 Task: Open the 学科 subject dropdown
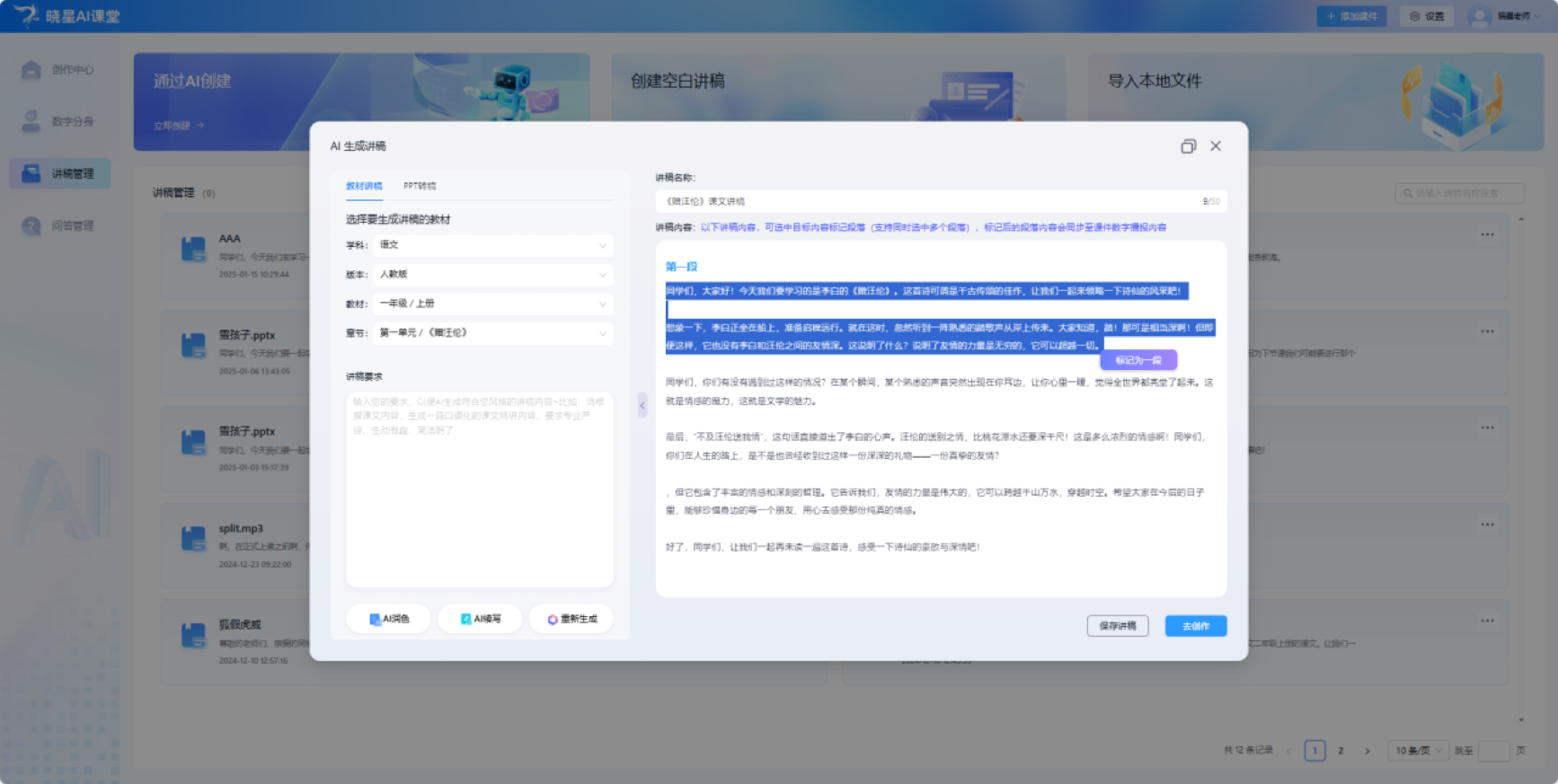(492, 245)
